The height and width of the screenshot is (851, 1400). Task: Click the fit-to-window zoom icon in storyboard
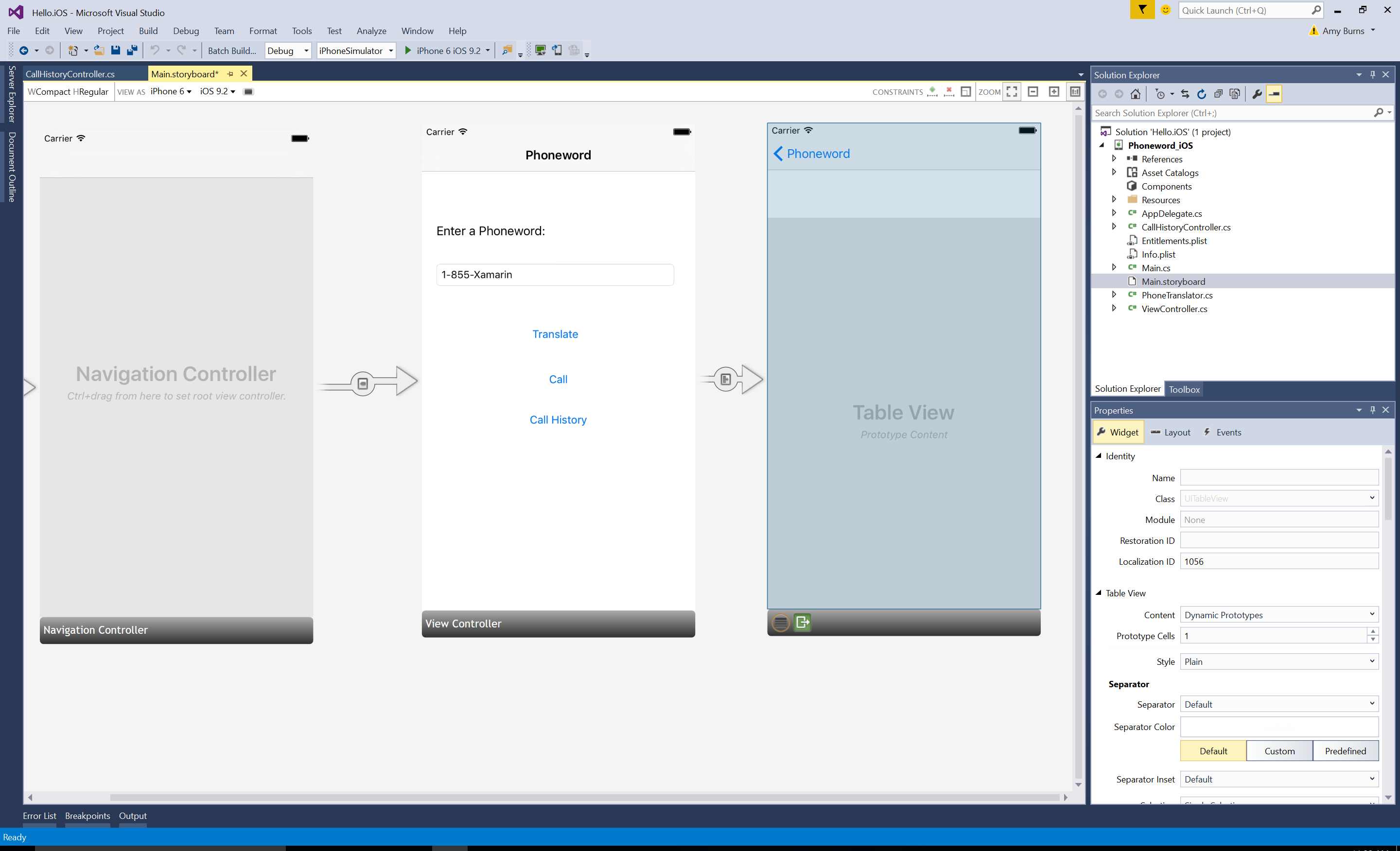pyautogui.click(x=1013, y=91)
